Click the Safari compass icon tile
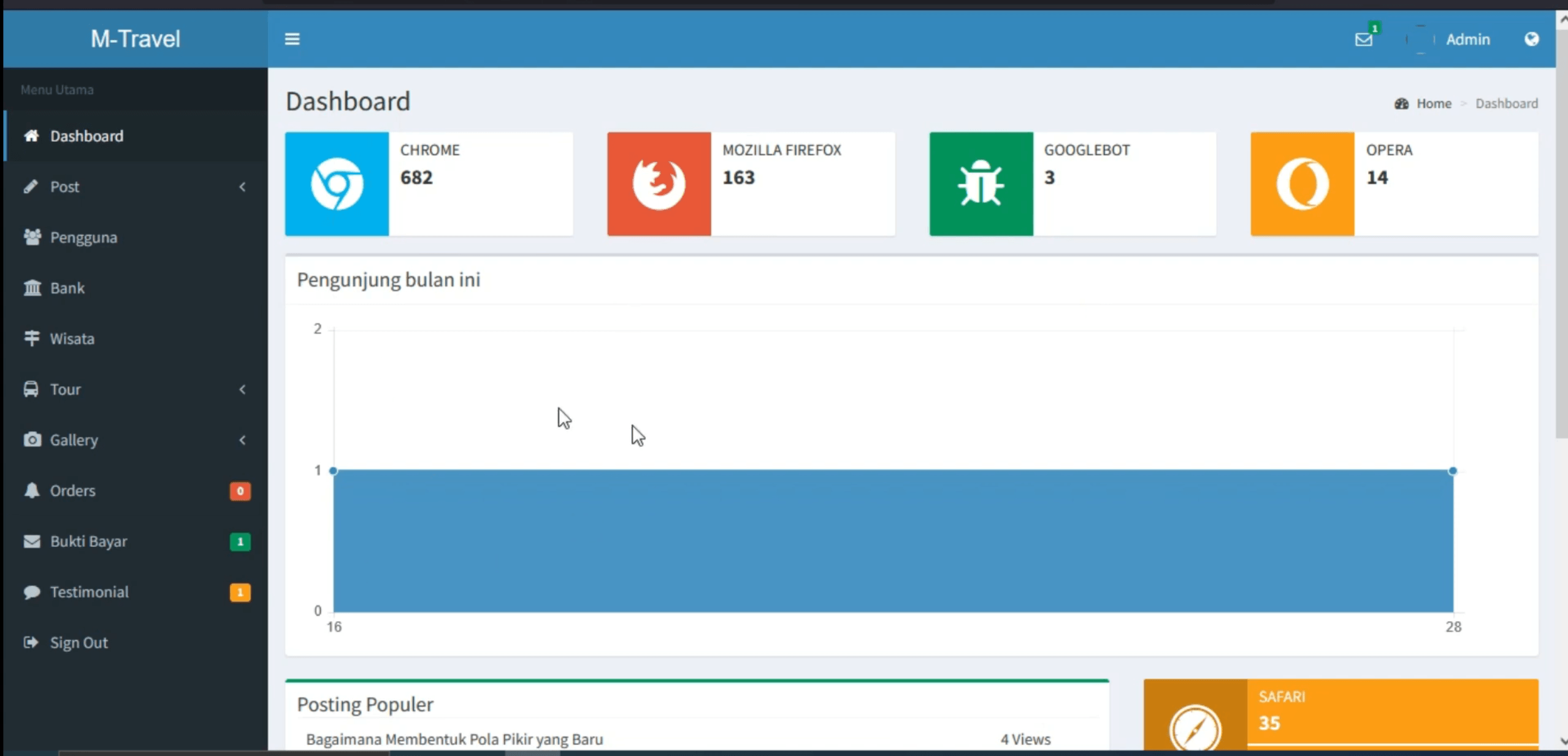The width and height of the screenshot is (1568, 756). (x=1195, y=714)
